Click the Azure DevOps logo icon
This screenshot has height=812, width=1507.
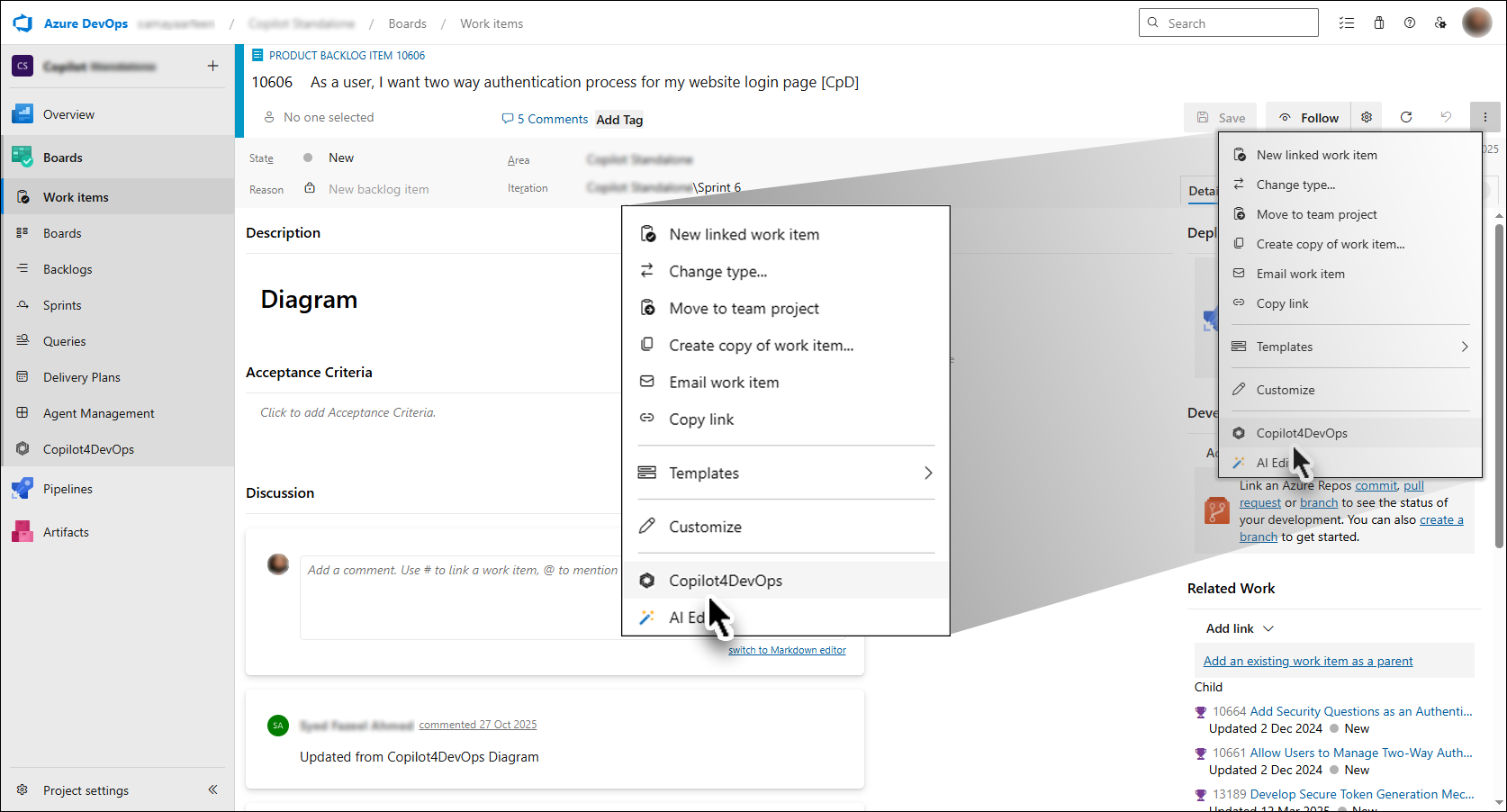(23, 23)
